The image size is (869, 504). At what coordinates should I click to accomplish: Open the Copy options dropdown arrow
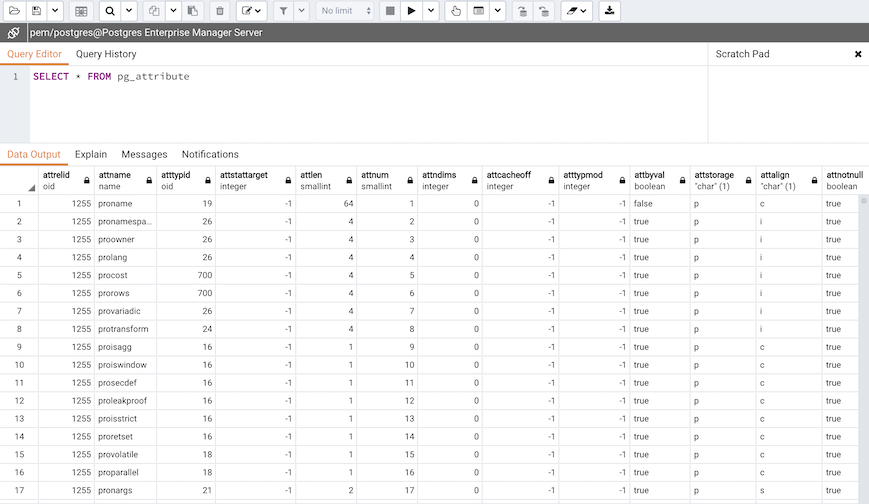(173, 11)
